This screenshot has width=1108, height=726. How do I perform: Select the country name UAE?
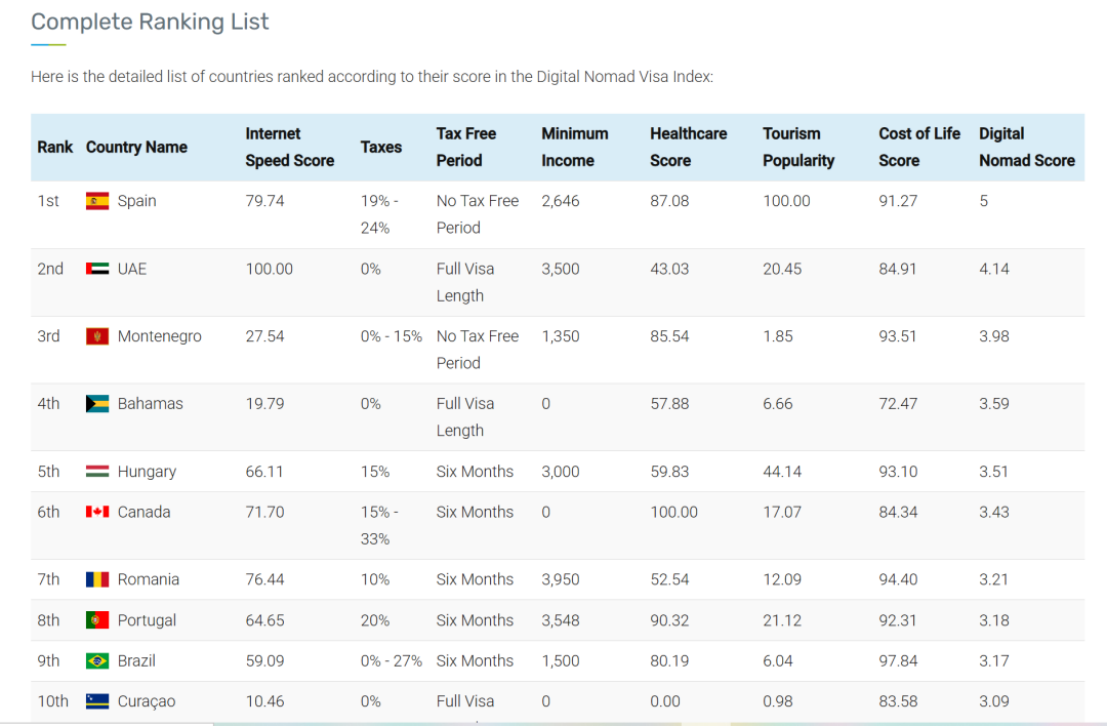pos(132,269)
